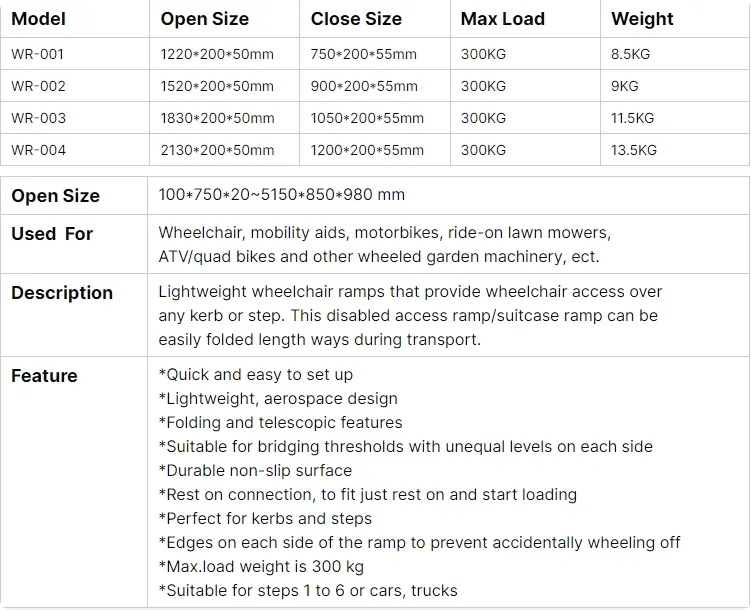Select the 'Folding and telescopic features' line
Image resolution: width=751 pixels, height=610 pixels.
click(281, 423)
